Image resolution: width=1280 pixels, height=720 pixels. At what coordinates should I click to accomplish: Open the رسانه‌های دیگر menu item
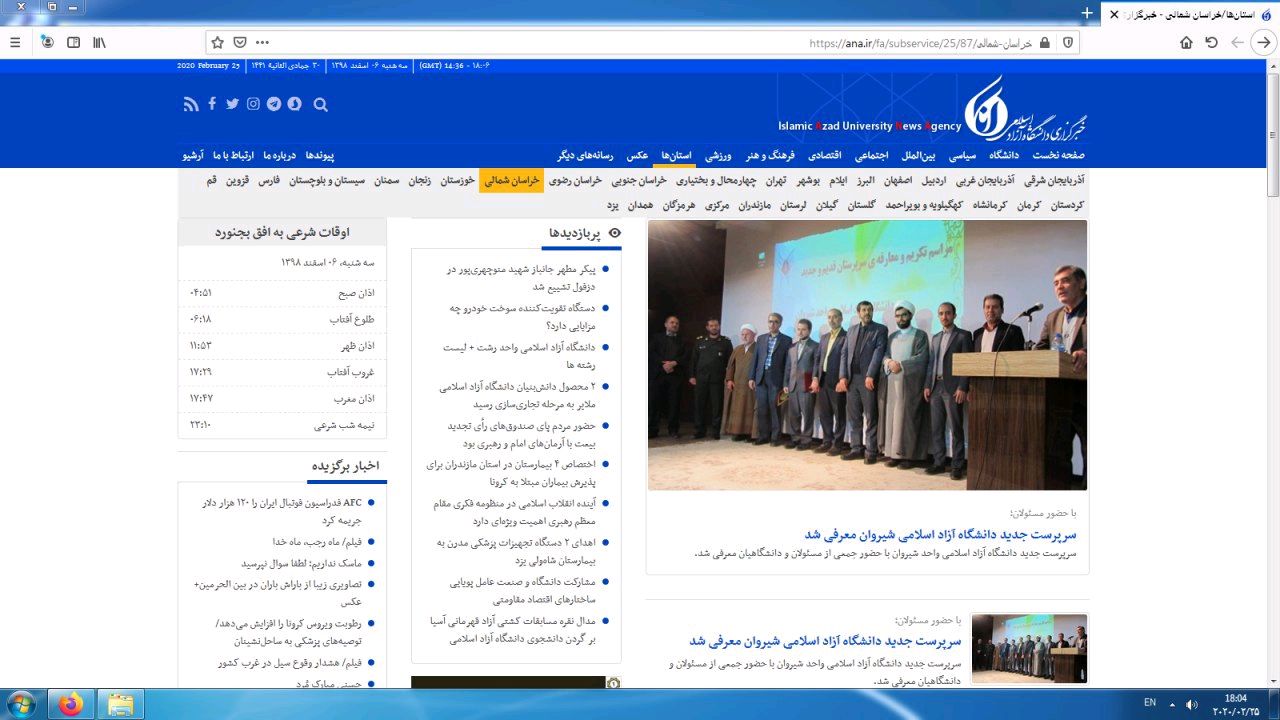click(x=587, y=155)
